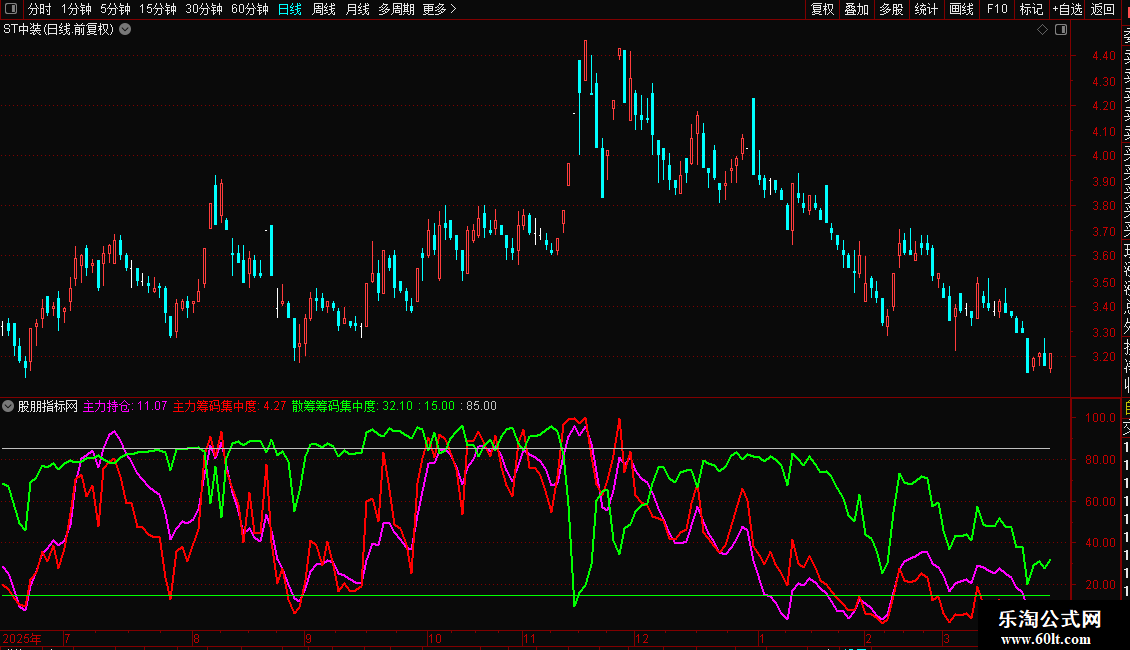
Task: Select the 15分钟 period tab
Action: click(158, 9)
